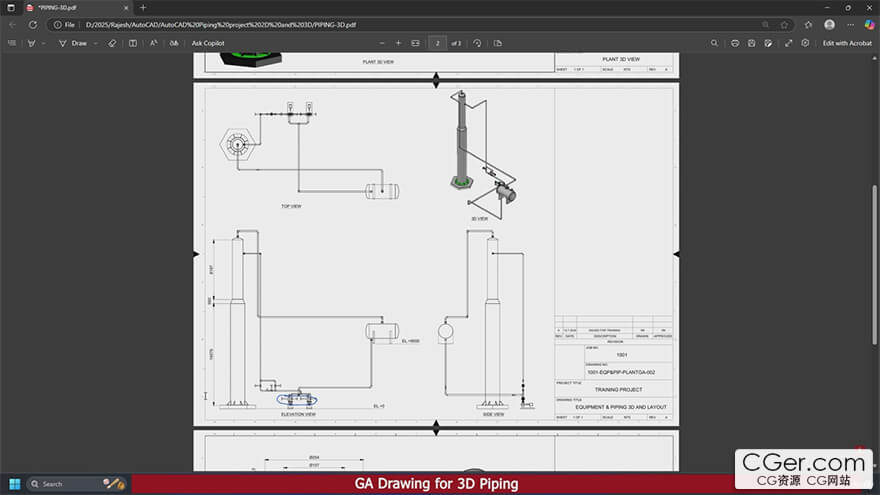Click the page number input field
Image resolution: width=880 pixels, height=495 pixels.
[437, 43]
